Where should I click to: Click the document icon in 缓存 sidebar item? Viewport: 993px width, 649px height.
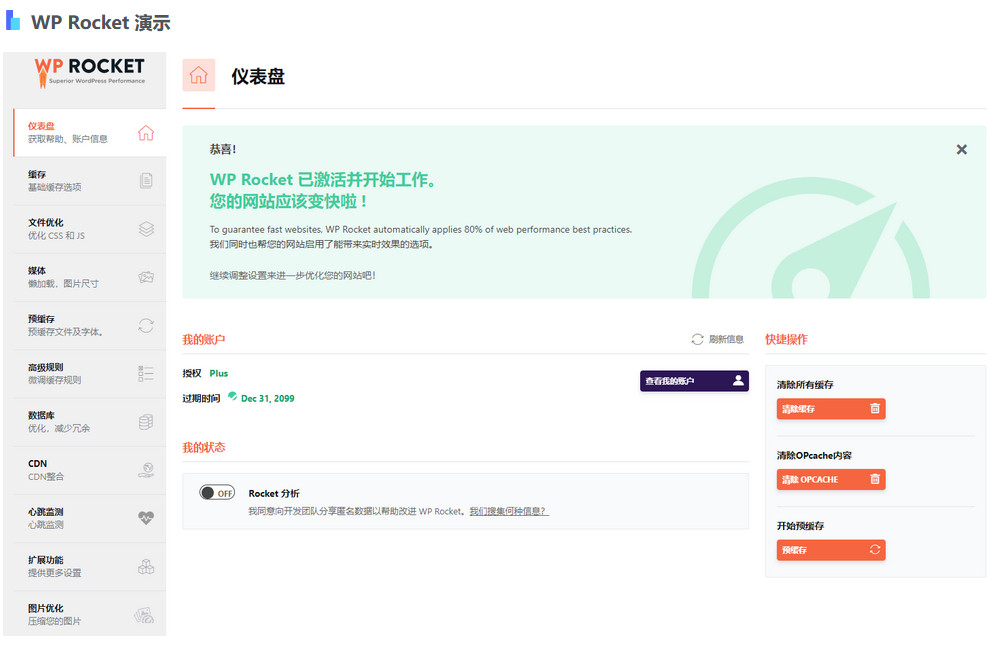pos(146,181)
